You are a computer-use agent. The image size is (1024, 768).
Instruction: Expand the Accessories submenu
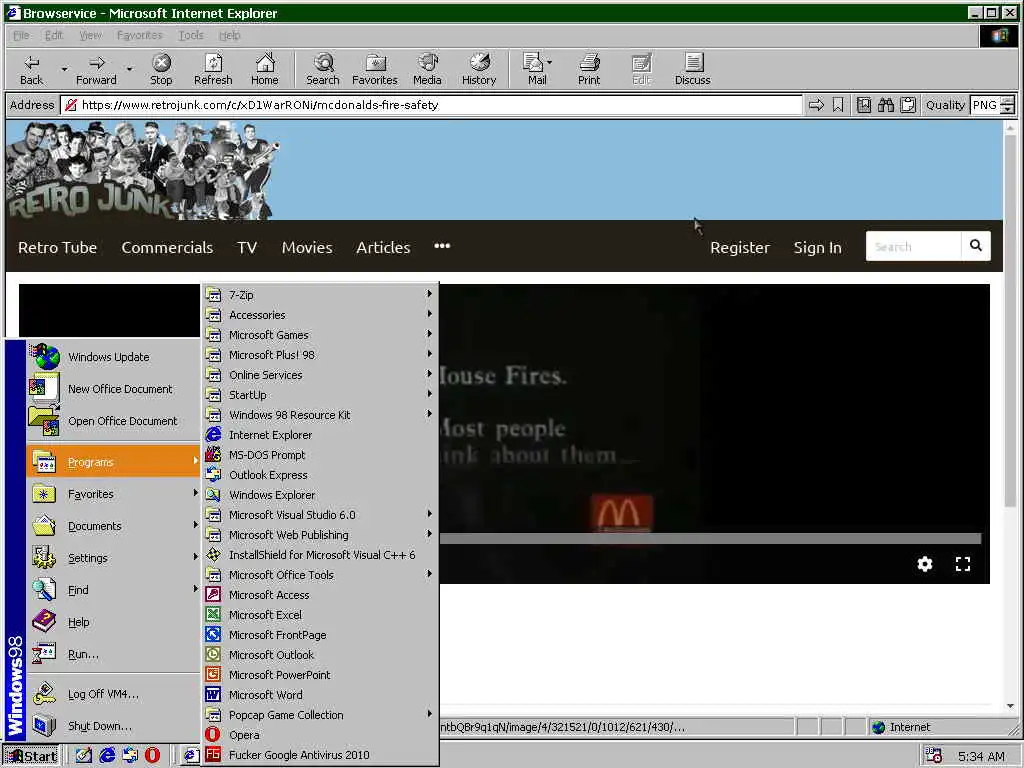(320, 315)
